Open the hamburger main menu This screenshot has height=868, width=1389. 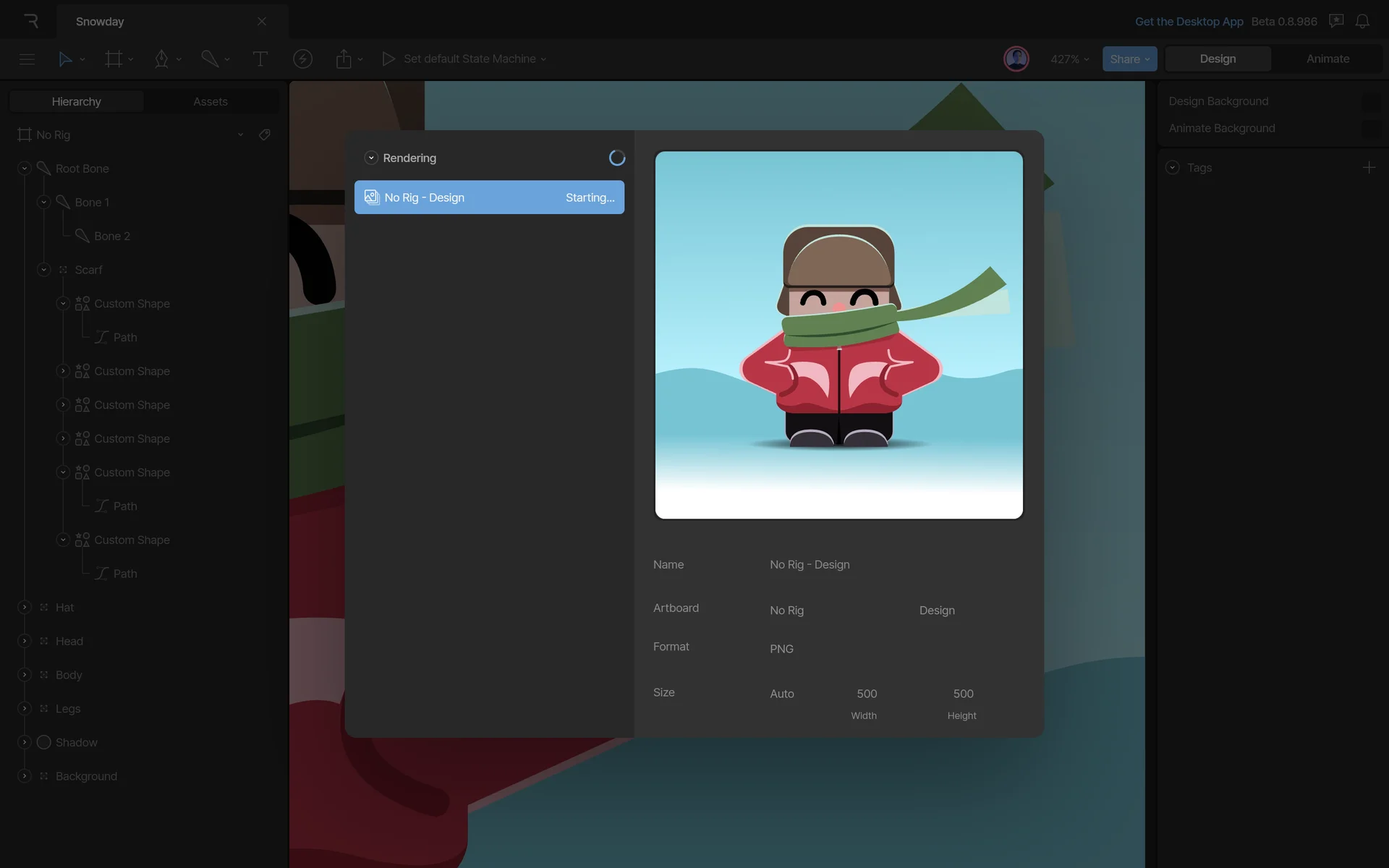[x=27, y=59]
